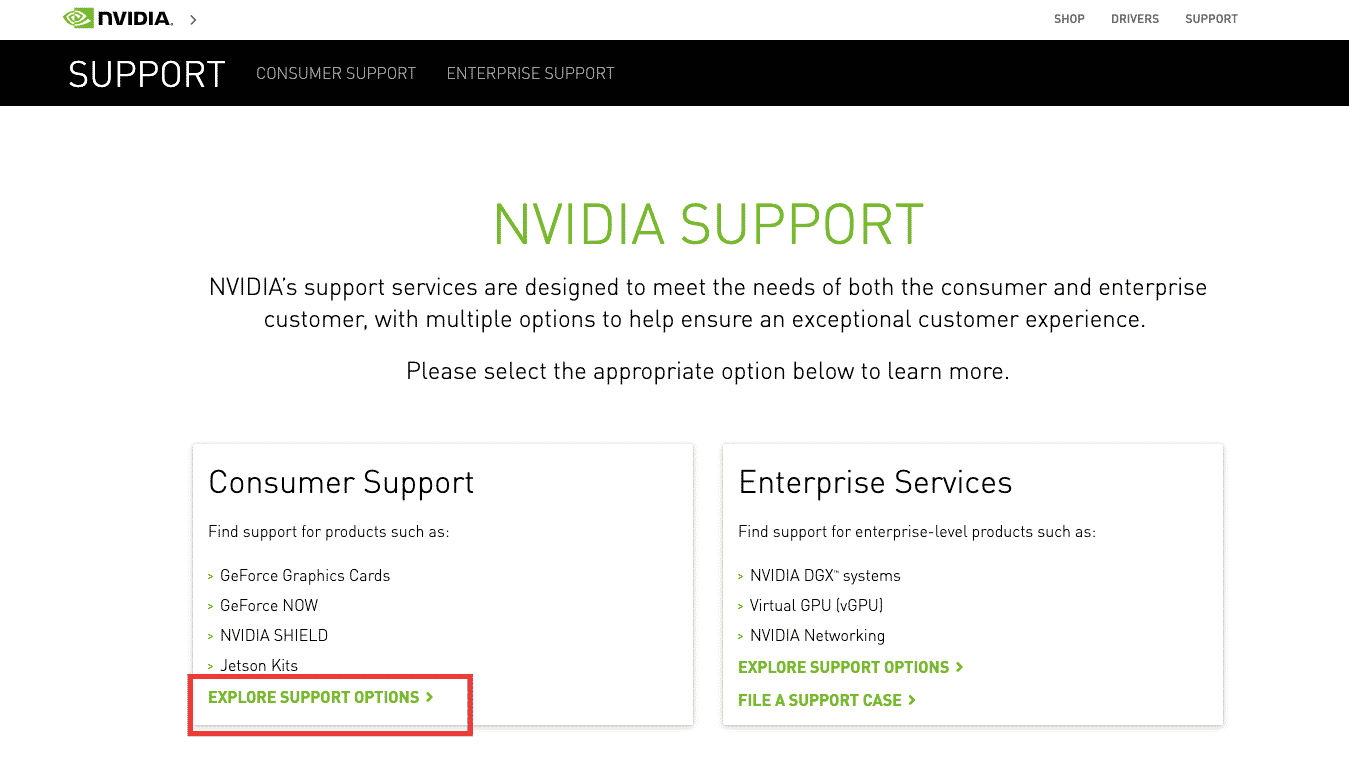1349x771 pixels.
Task: Click the Enterprise Services card heading
Action: tap(875, 482)
